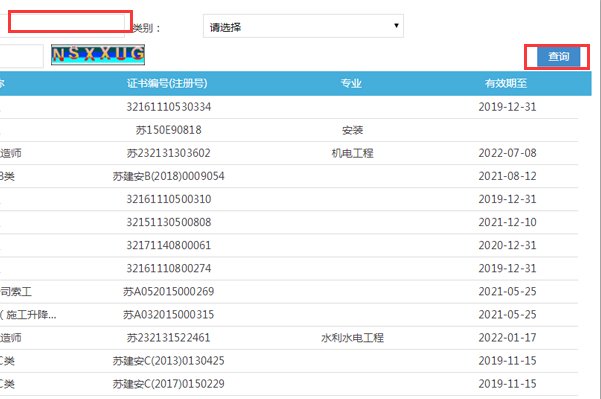Viewport: 601px width, 399px height.
Task: Click the 机电工程 specialty cell
Action: [x=352, y=153]
